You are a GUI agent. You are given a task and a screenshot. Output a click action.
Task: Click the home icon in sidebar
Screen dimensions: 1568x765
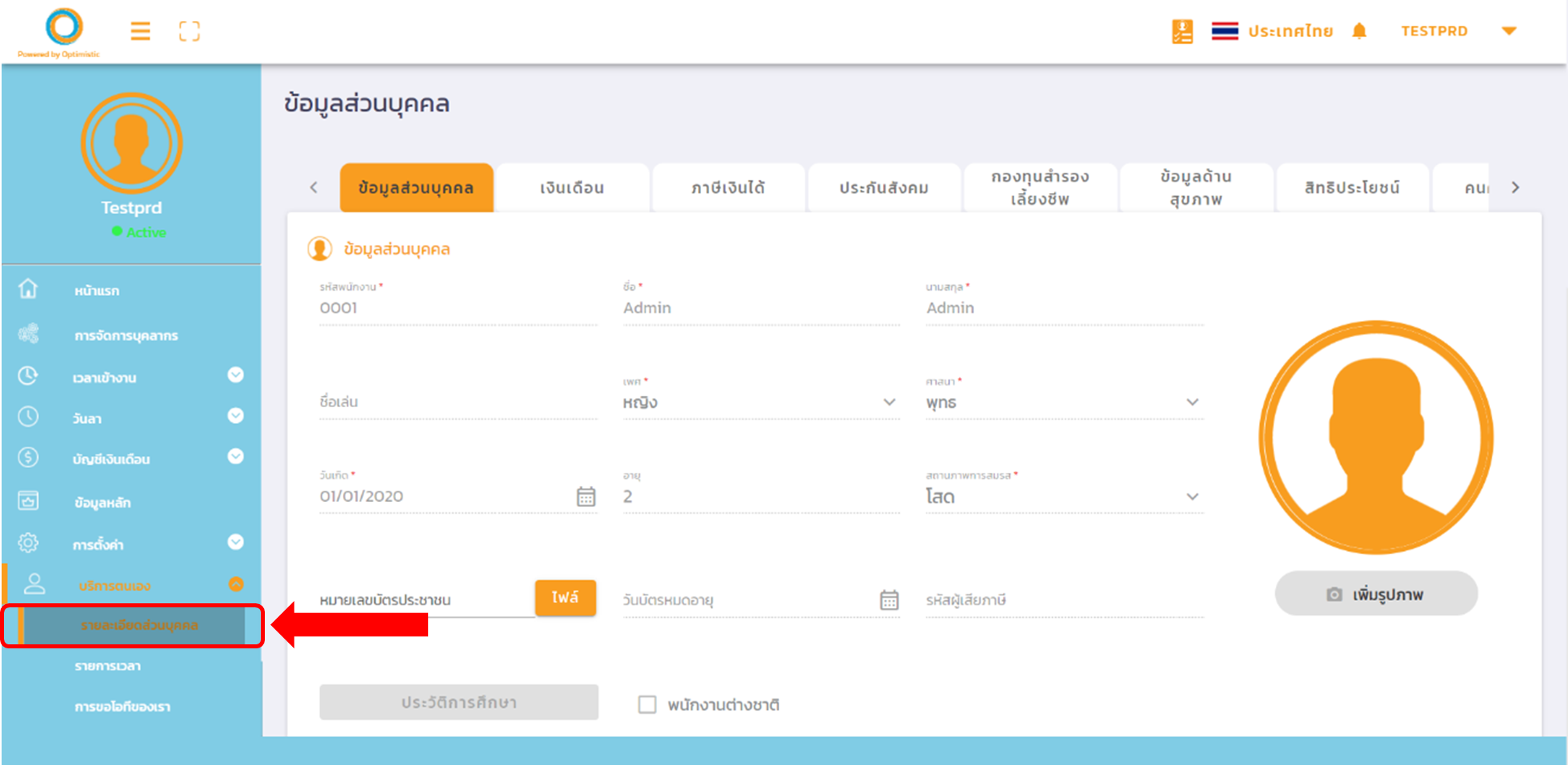[28, 289]
